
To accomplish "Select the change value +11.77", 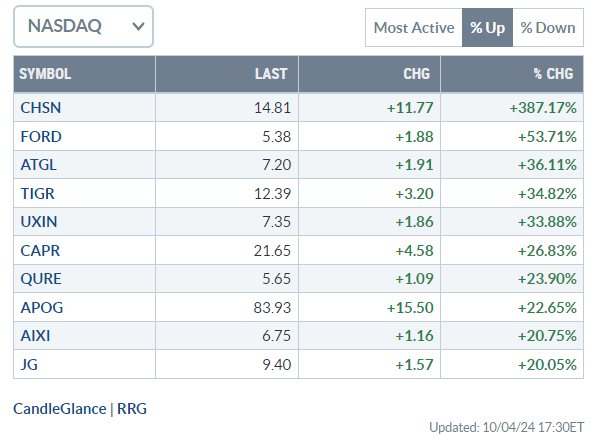I will pos(410,108).
